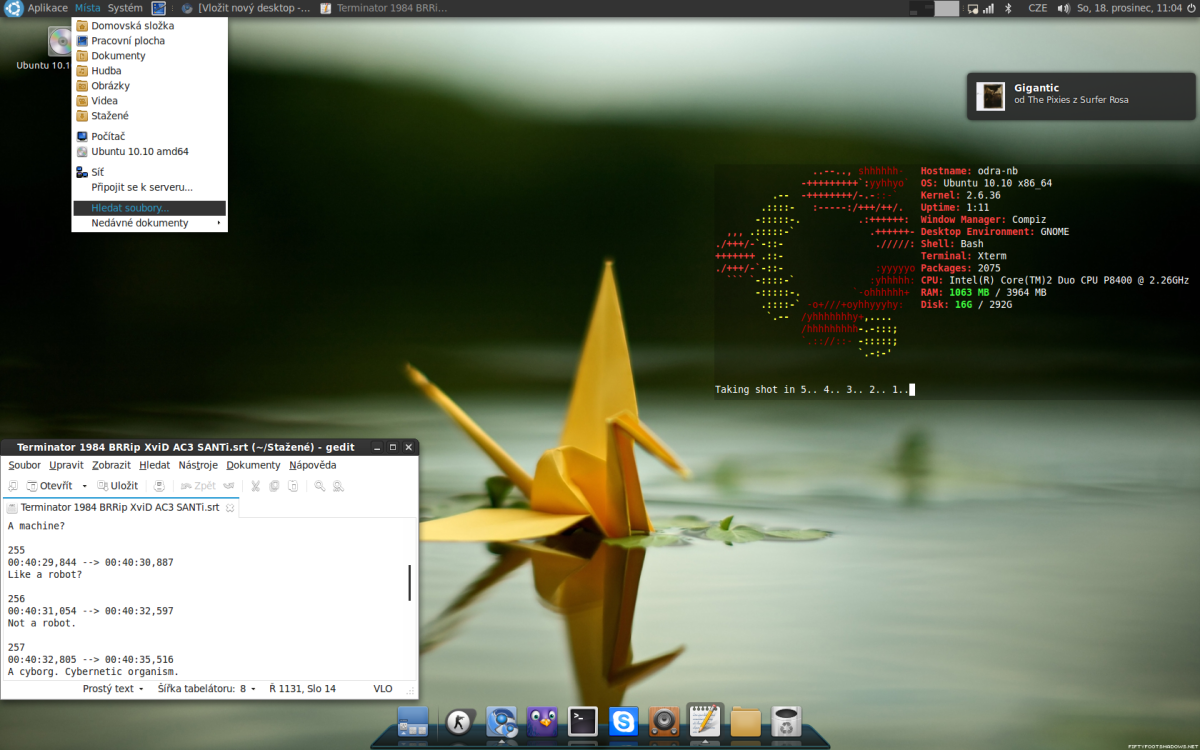Open the Zobrazit menu in gedit
This screenshot has width=1200, height=750.
click(111, 465)
